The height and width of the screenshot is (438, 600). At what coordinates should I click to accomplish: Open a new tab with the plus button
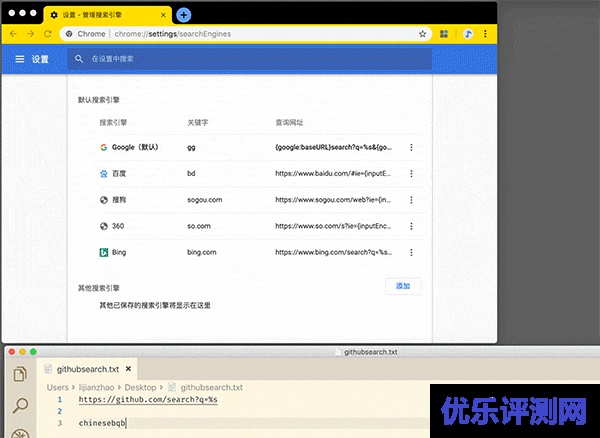(183, 15)
